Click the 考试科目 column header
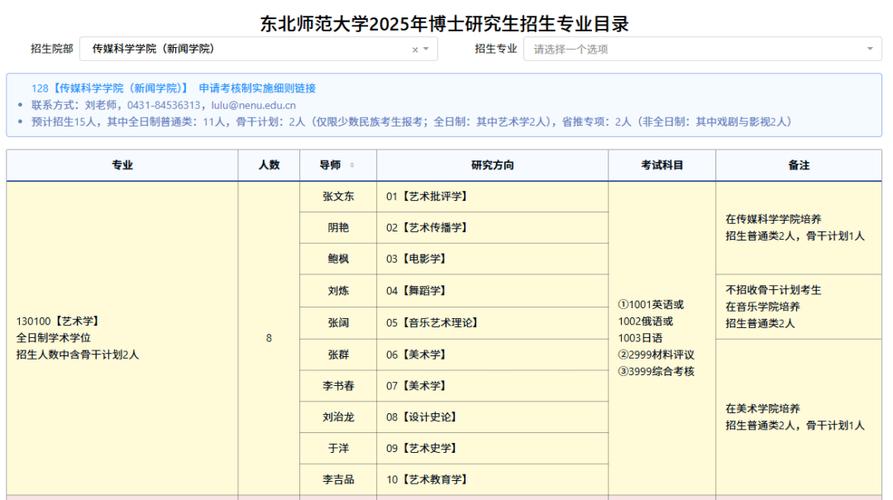 [x=662, y=165]
